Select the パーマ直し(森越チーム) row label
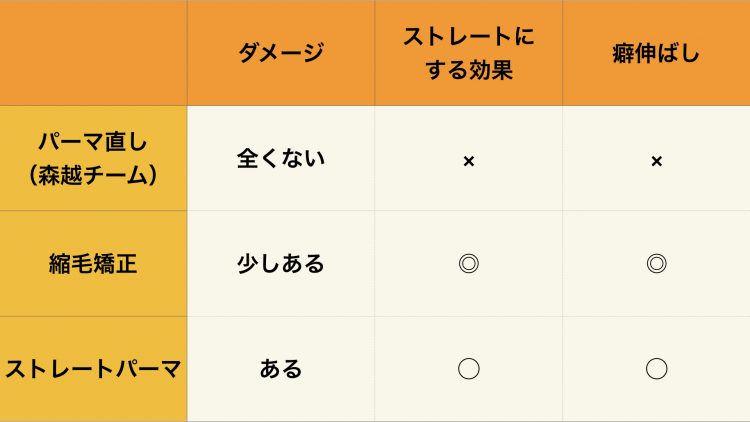 [x=93, y=158]
